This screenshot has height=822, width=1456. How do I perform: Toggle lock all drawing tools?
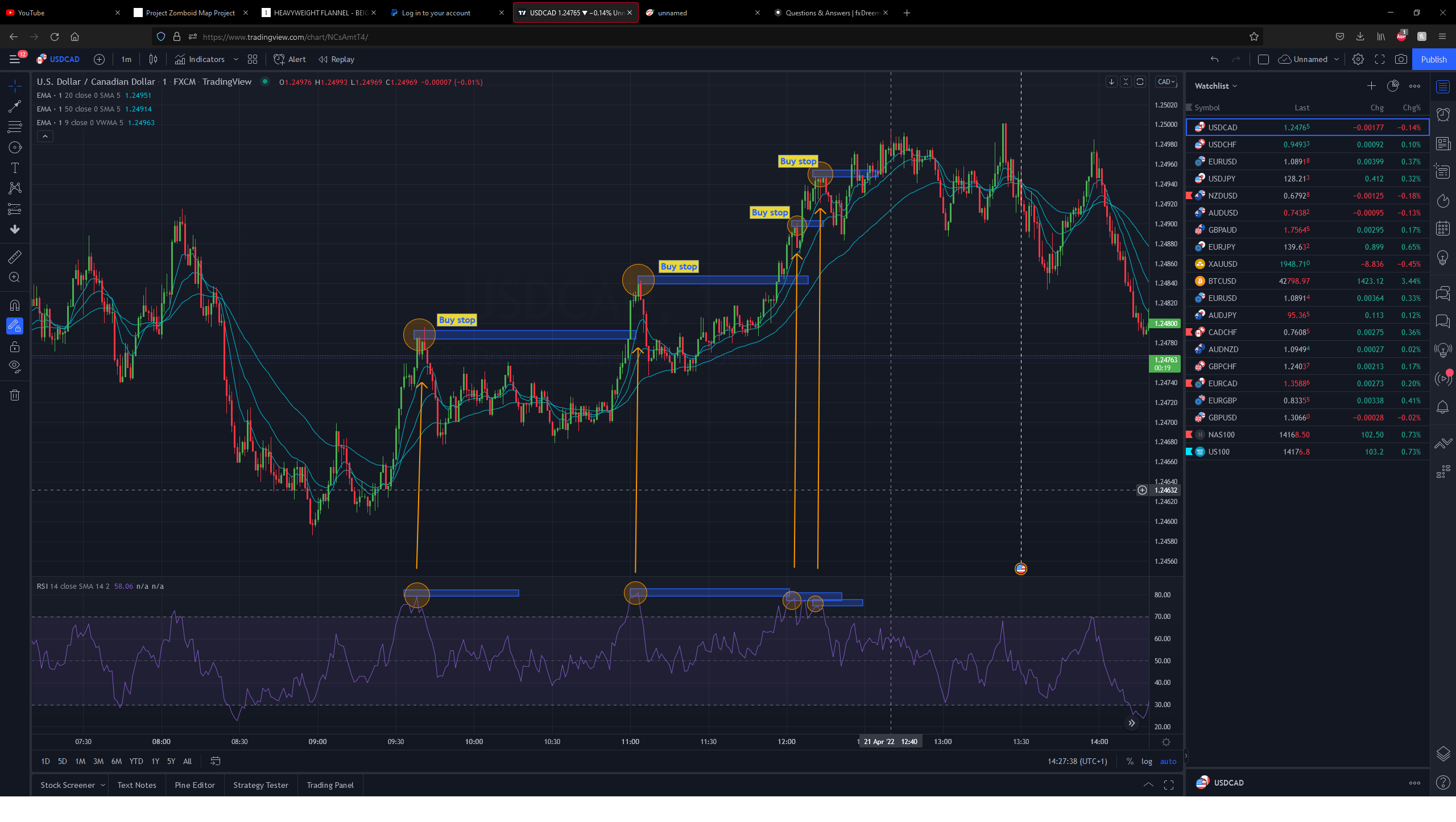point(15,346)
